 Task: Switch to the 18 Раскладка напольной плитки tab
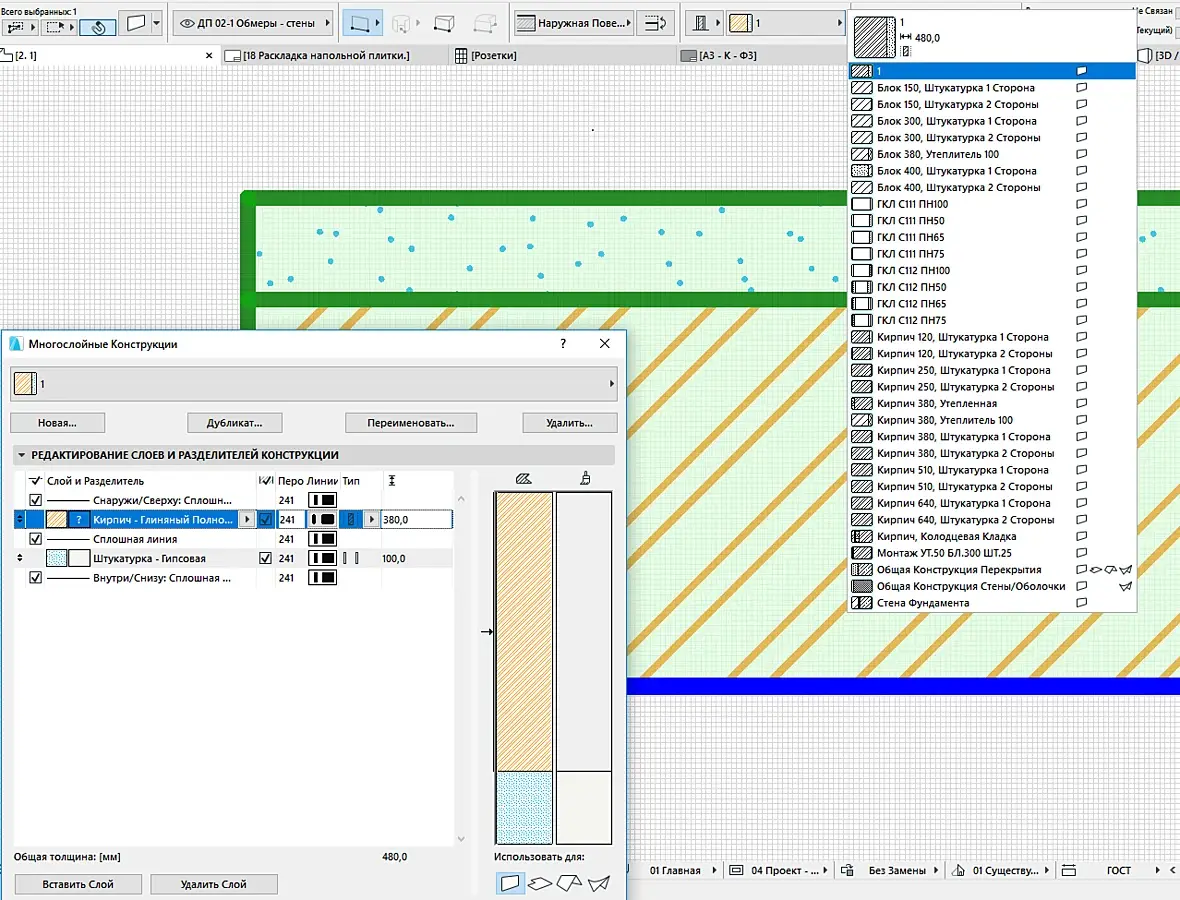point(327,56)
